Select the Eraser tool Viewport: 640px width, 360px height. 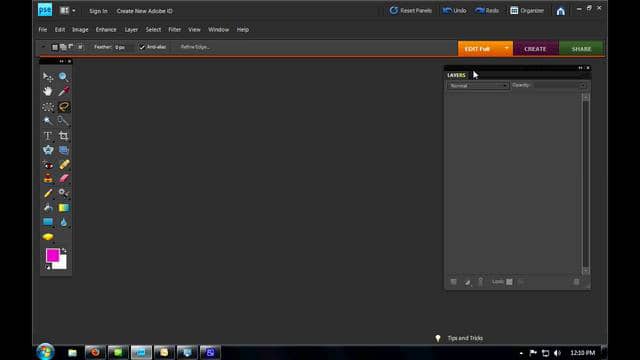pyautogui.click(x=64, y=178)
